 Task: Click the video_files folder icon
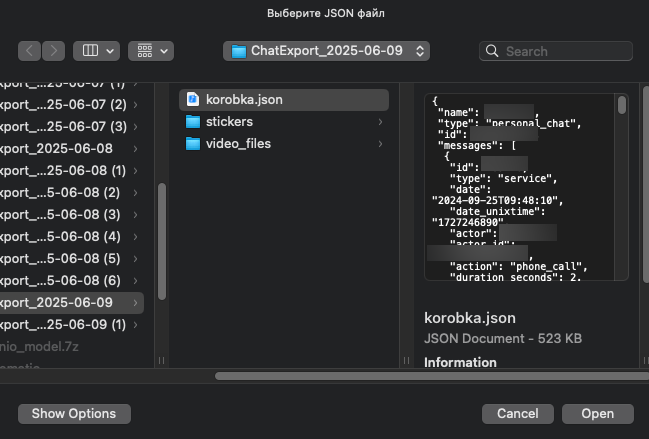pos(193,144)
